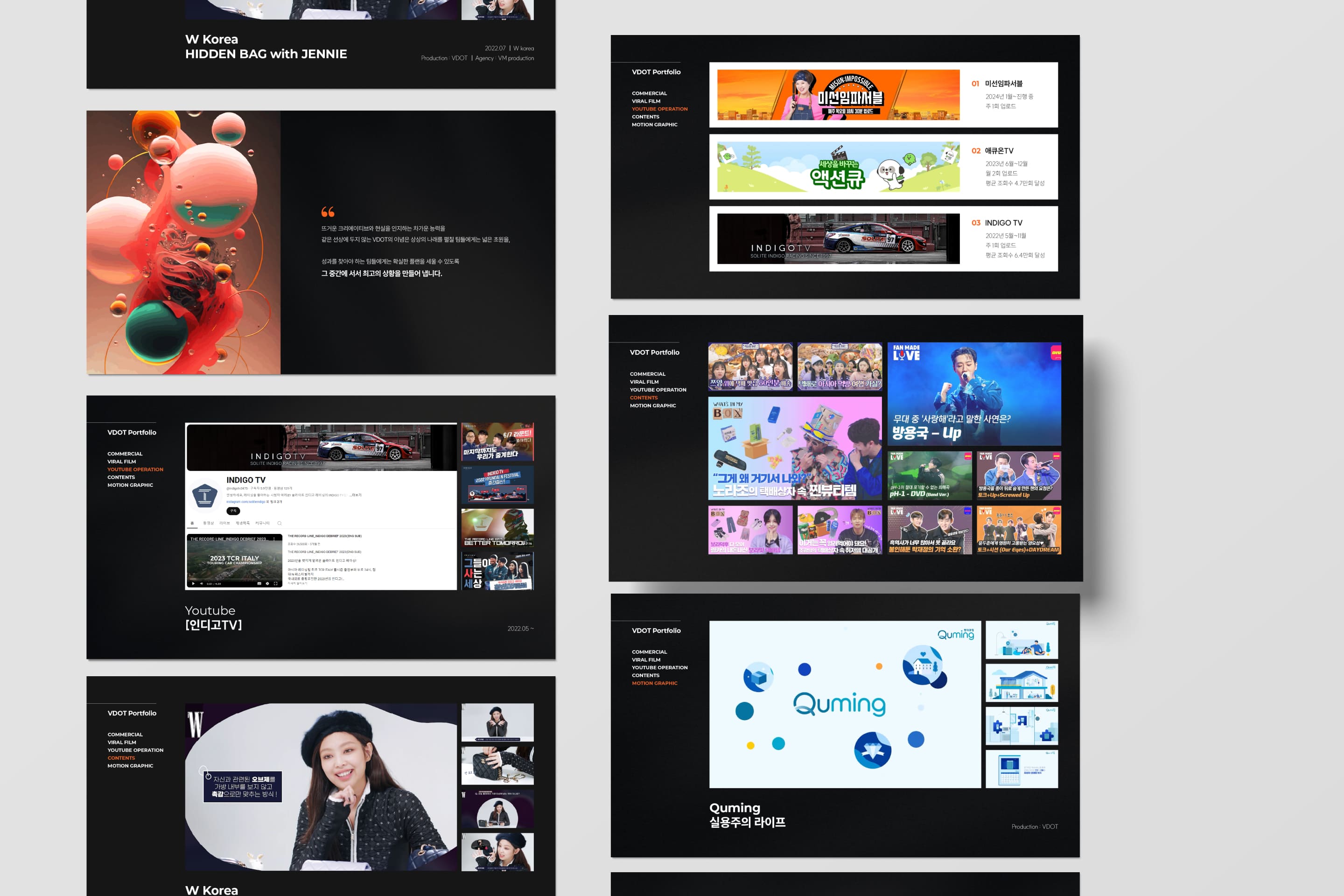Open the 커뮤니티 tab on channel page
Image resolution: width=1344 pixels, height=896 pixels.
tap(262, 523)
